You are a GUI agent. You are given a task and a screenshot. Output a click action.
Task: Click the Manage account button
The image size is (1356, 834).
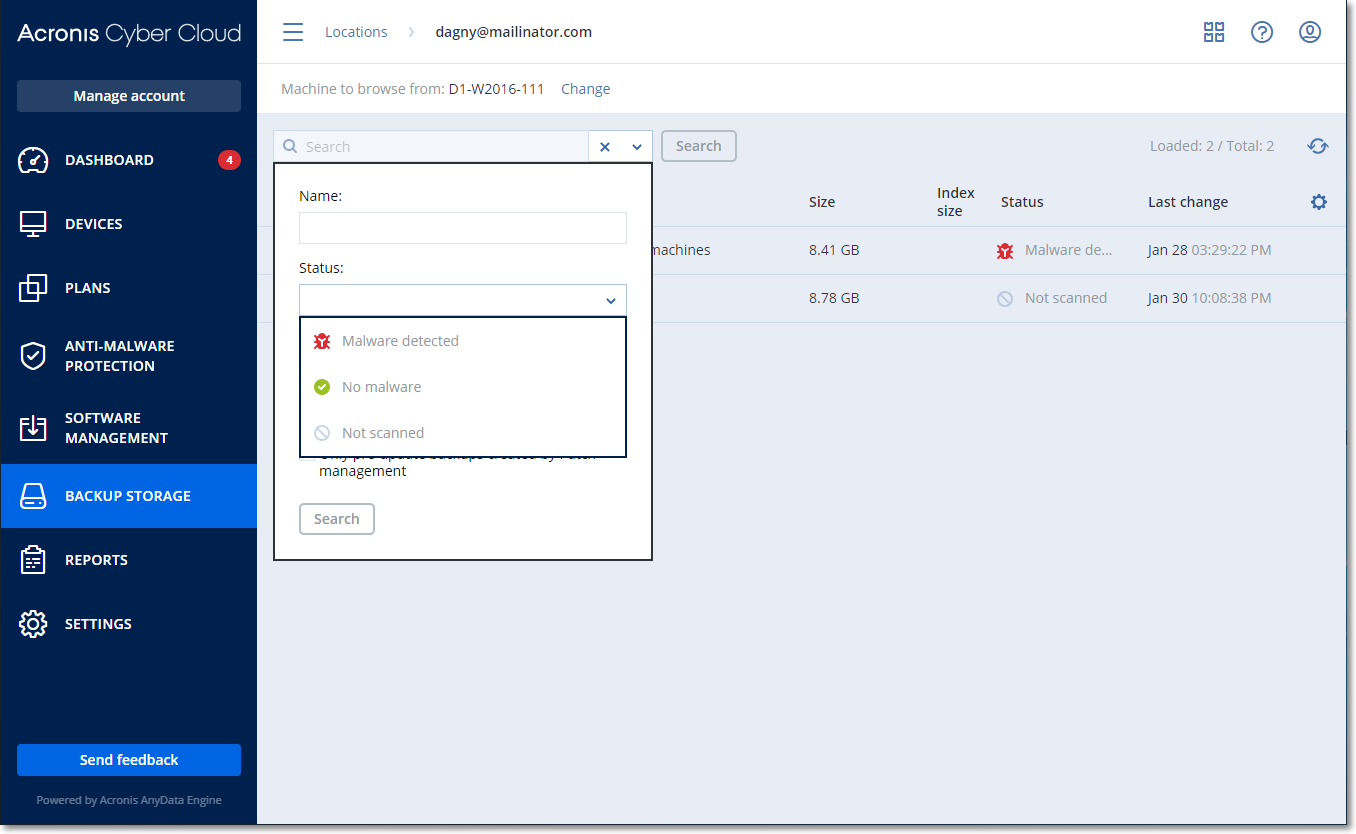point(129,96)
